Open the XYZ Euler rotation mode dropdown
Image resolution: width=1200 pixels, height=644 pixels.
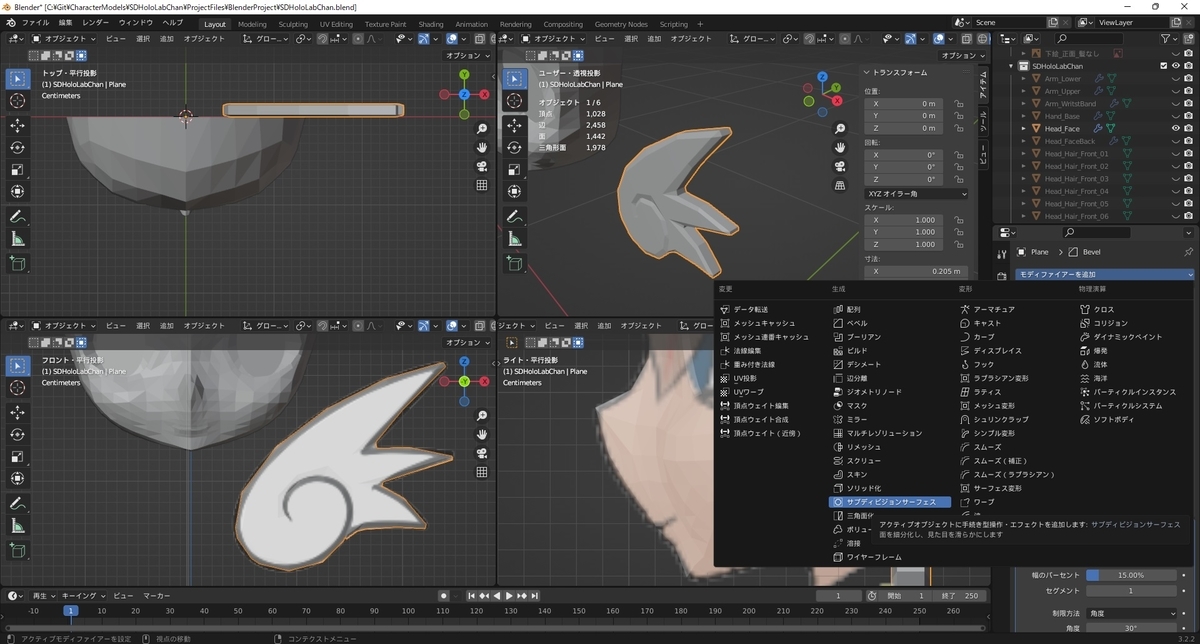916,193
